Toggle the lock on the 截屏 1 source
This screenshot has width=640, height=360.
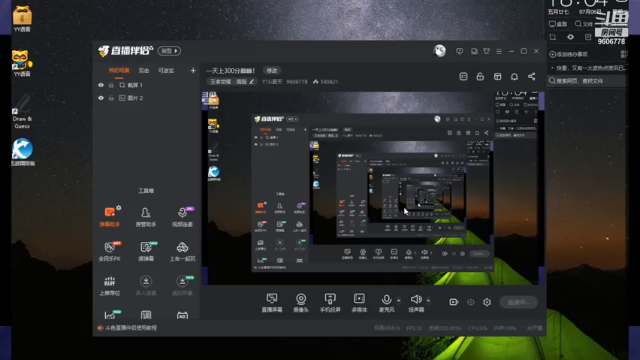111,85
